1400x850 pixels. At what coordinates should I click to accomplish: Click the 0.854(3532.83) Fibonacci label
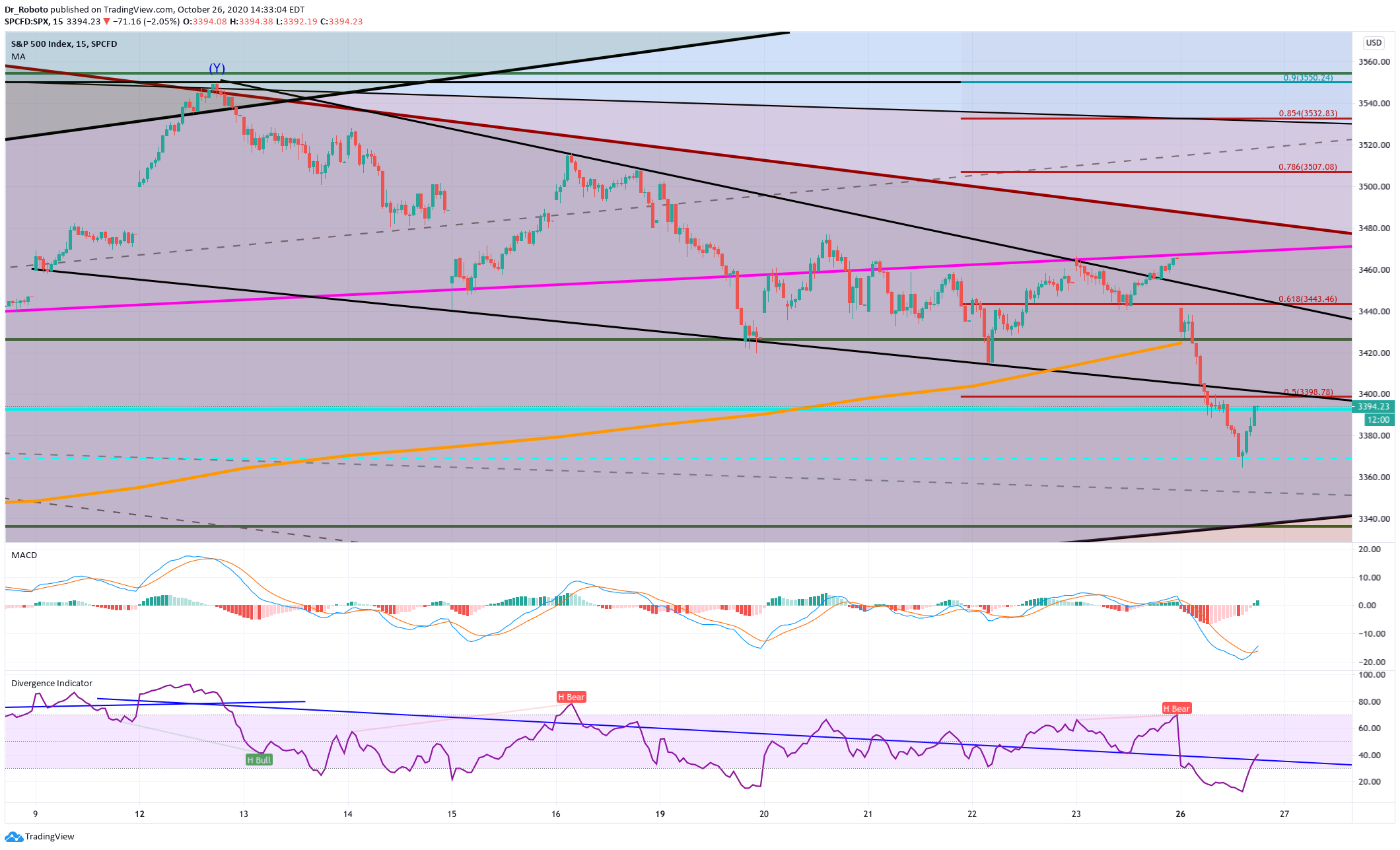coord(1308,114)
